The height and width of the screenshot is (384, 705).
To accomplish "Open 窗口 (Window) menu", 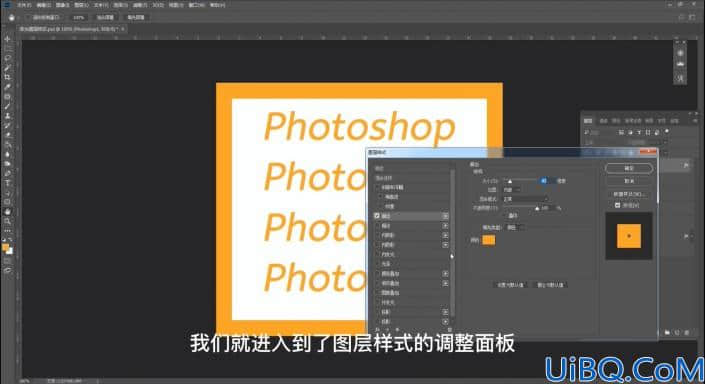I will click(196, 5).
